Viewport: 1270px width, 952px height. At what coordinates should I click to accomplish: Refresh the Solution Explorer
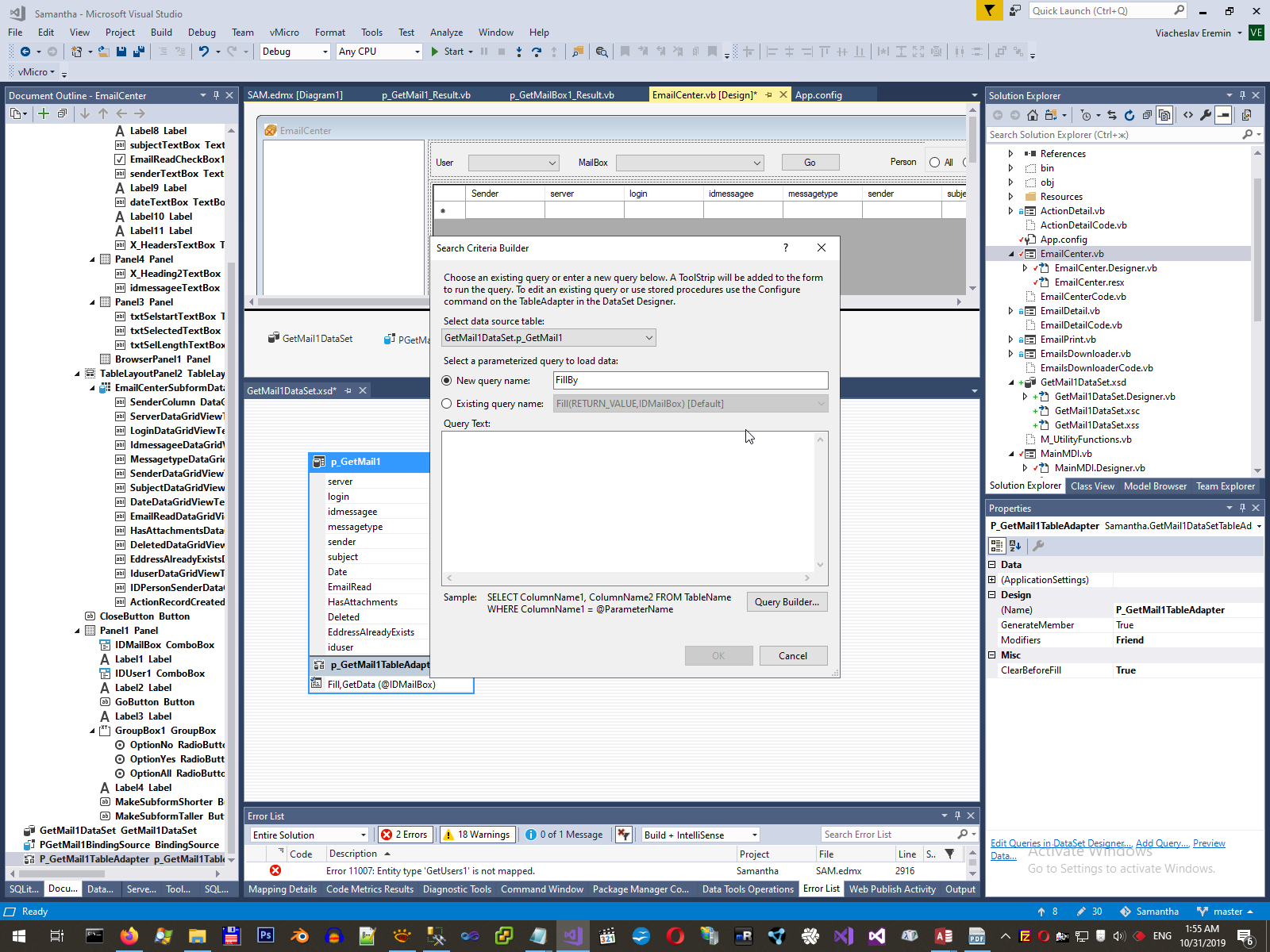point(1130,115)
